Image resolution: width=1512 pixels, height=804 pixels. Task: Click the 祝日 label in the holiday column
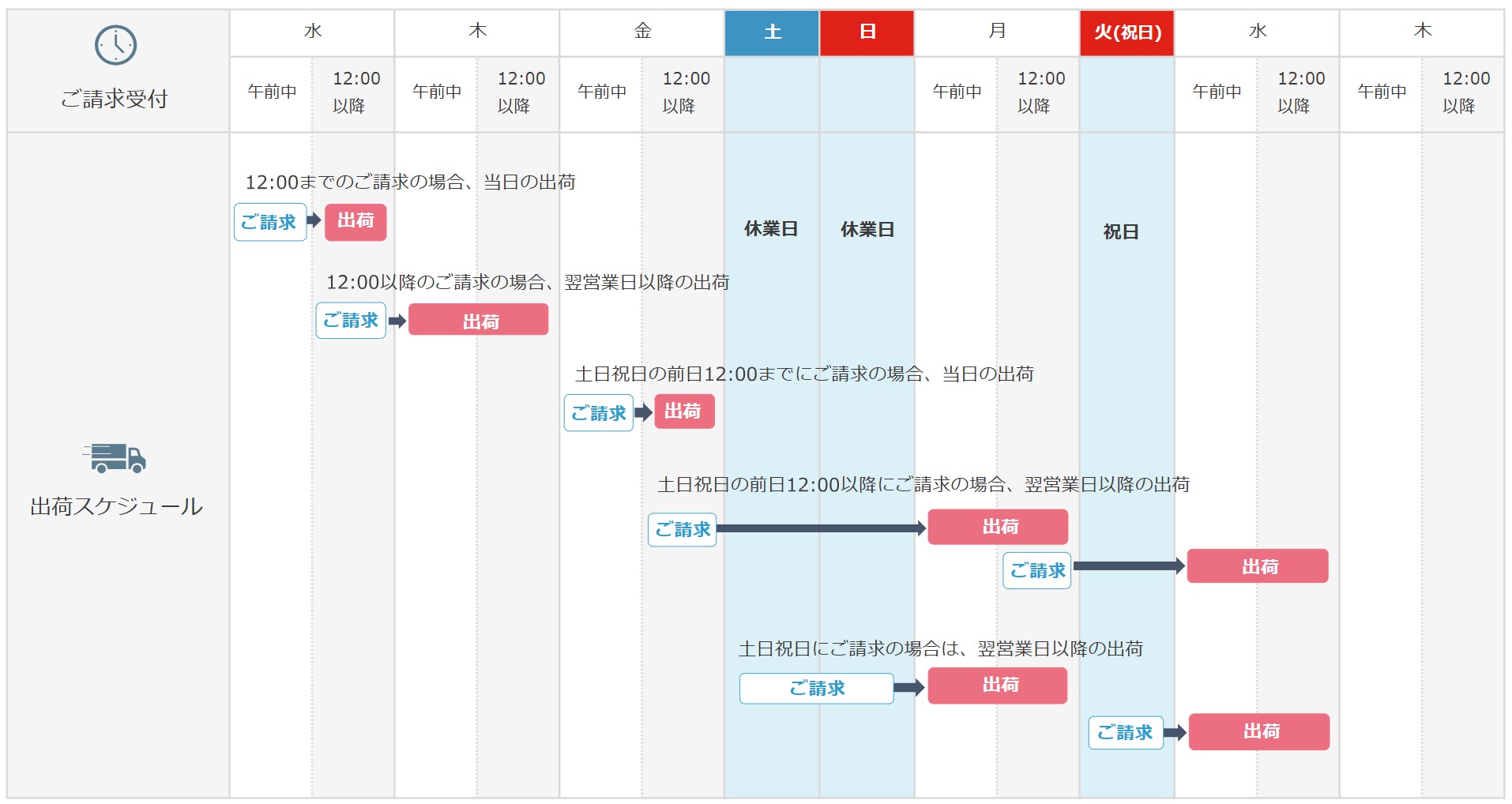1120,231
